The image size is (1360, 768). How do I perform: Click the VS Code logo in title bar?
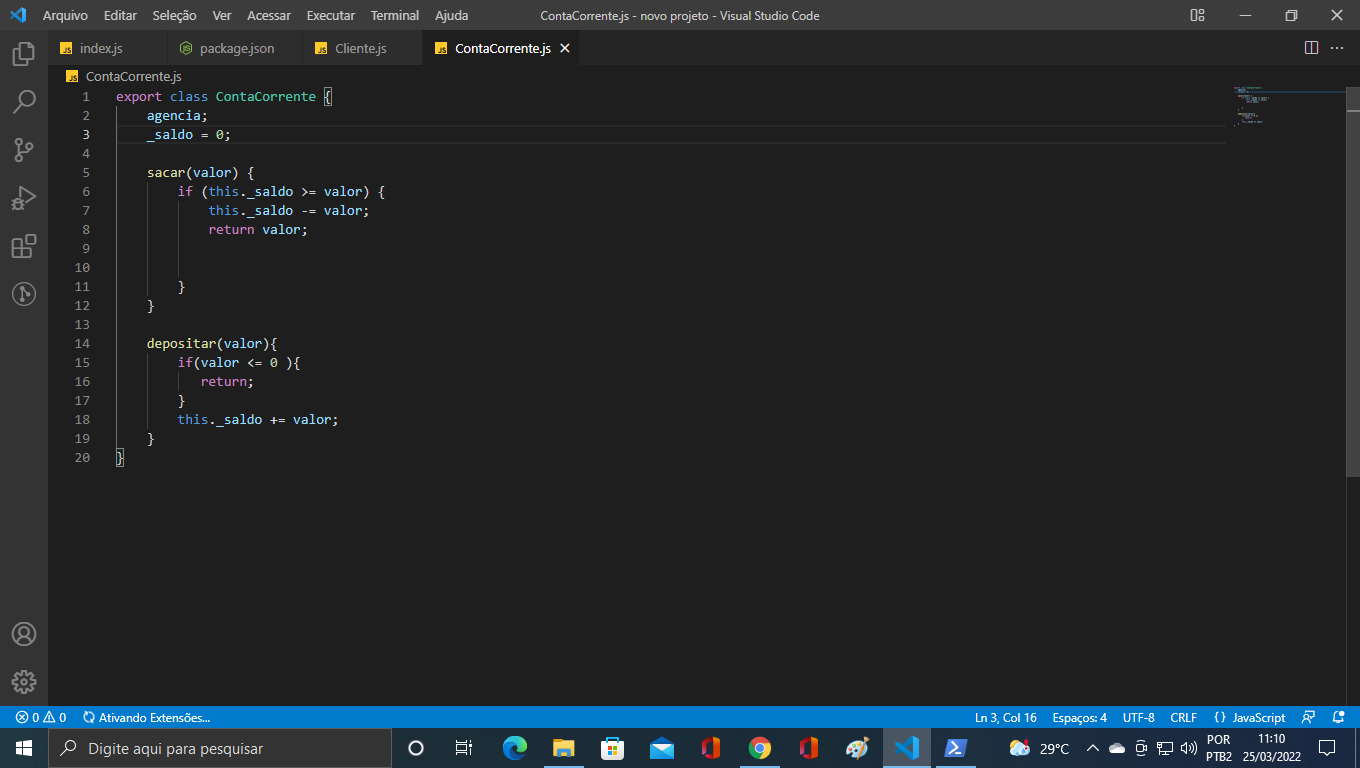[17, 15]
